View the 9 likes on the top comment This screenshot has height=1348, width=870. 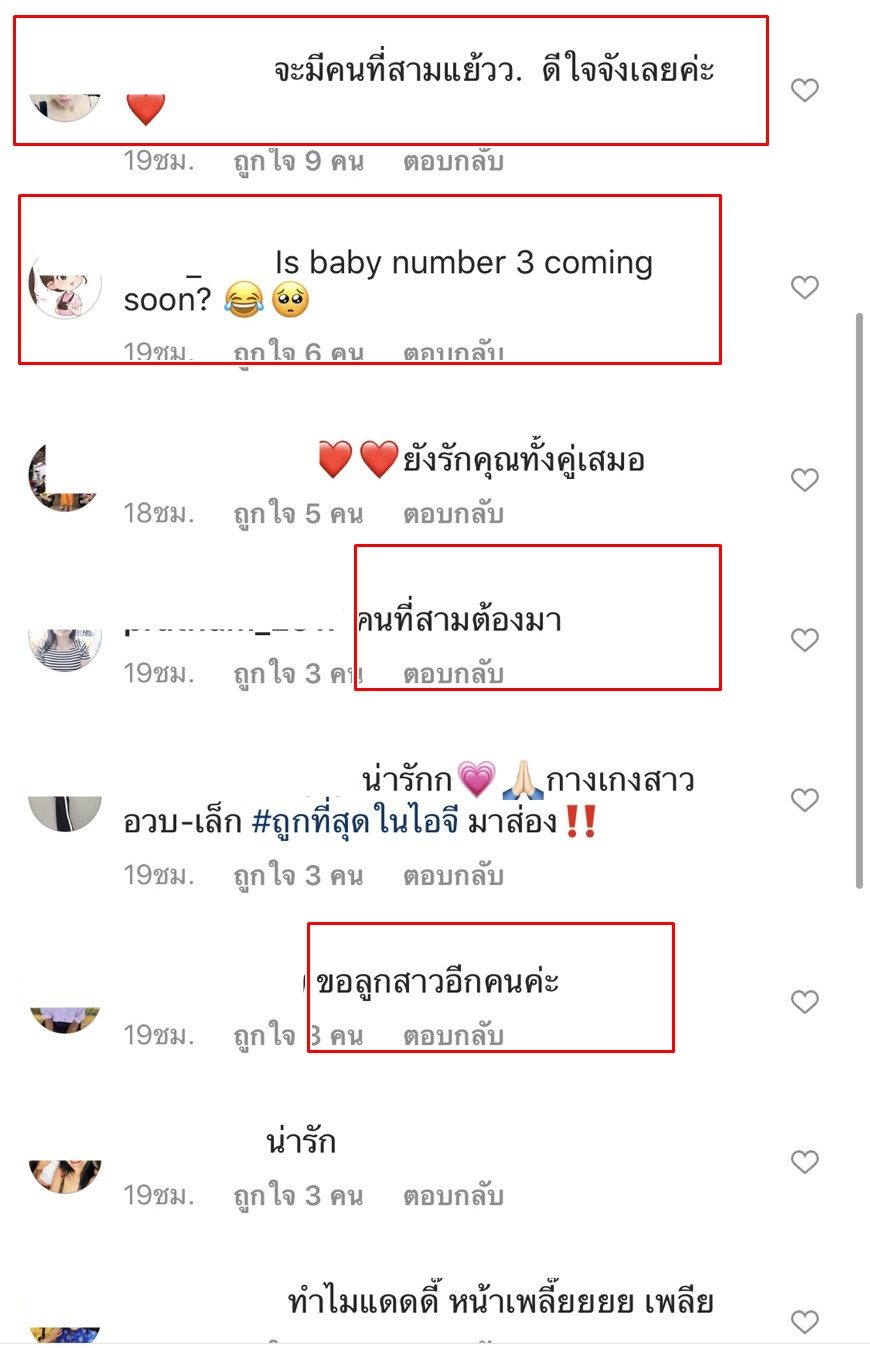(x=298, y=161)
